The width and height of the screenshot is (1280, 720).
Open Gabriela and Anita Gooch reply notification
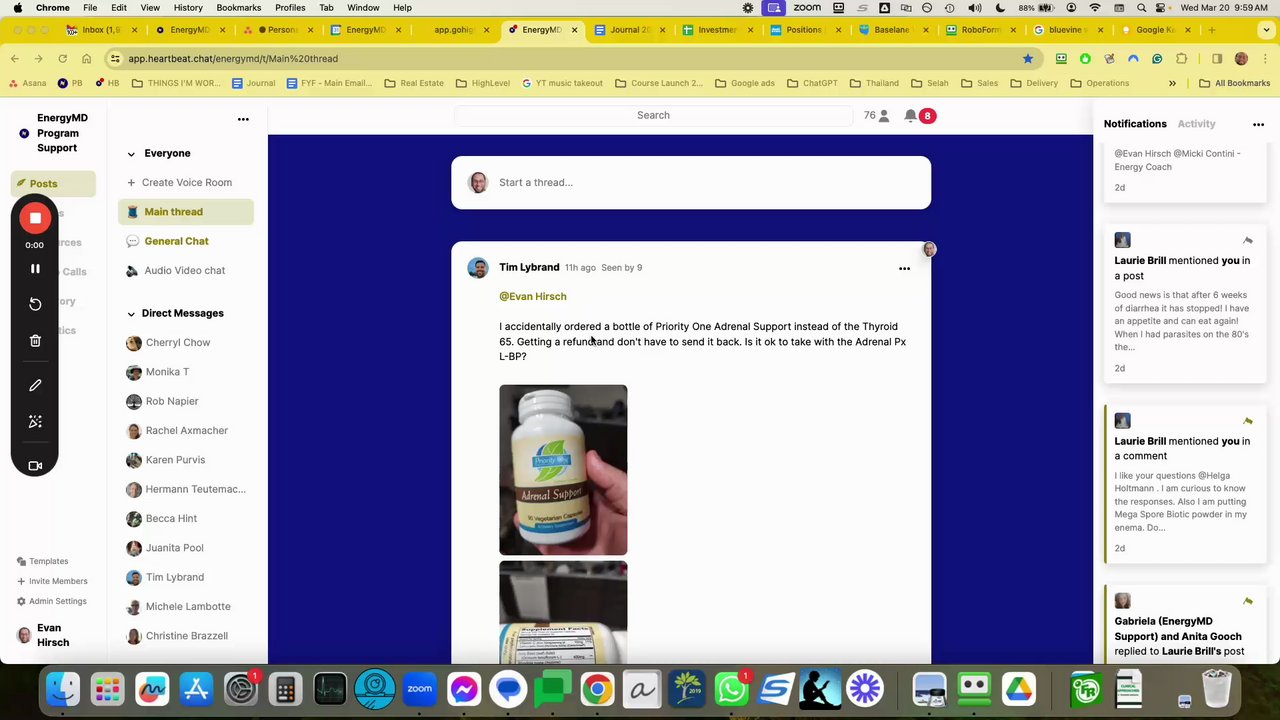coord(1183,625)
